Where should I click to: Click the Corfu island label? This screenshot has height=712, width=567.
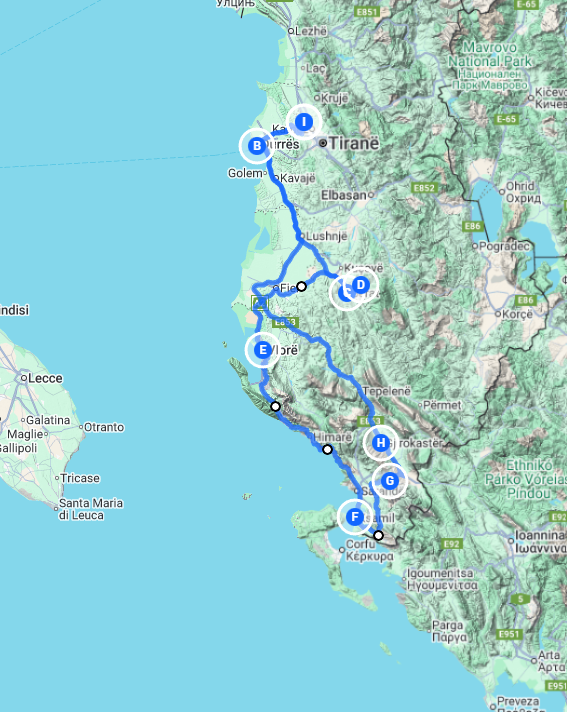[360, 544]
